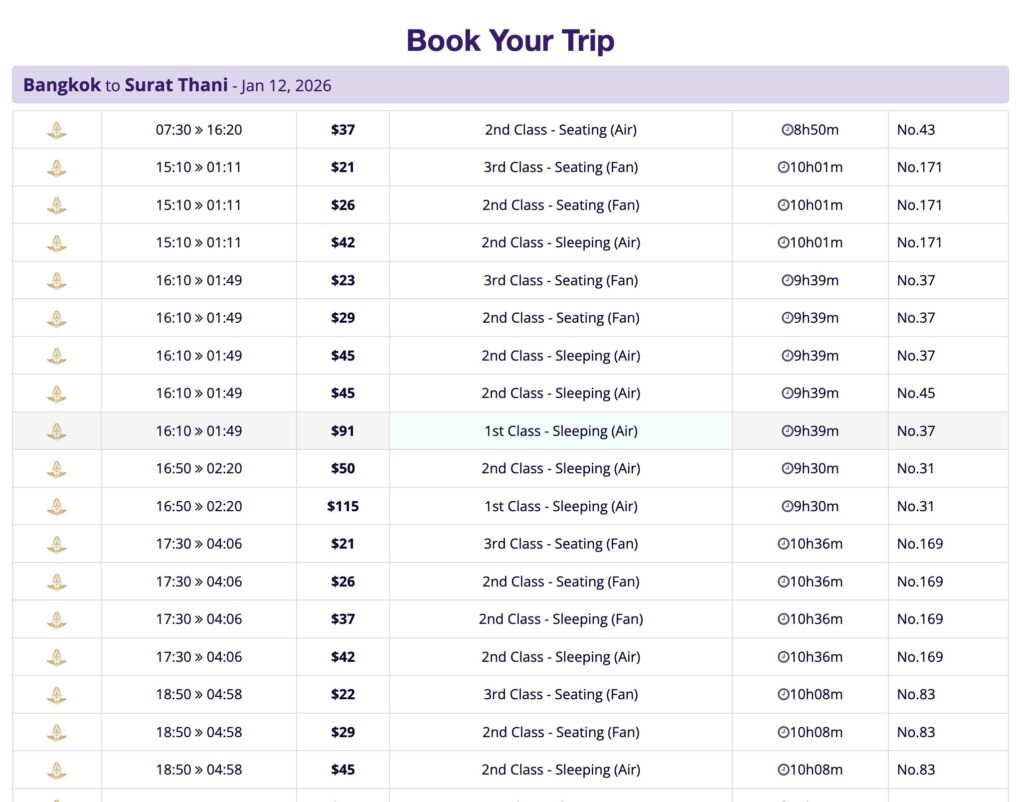Click the railway logo in the $22 3rd Class row
Viewport: 1024px width, 802px height.
[x=57, y=695]
